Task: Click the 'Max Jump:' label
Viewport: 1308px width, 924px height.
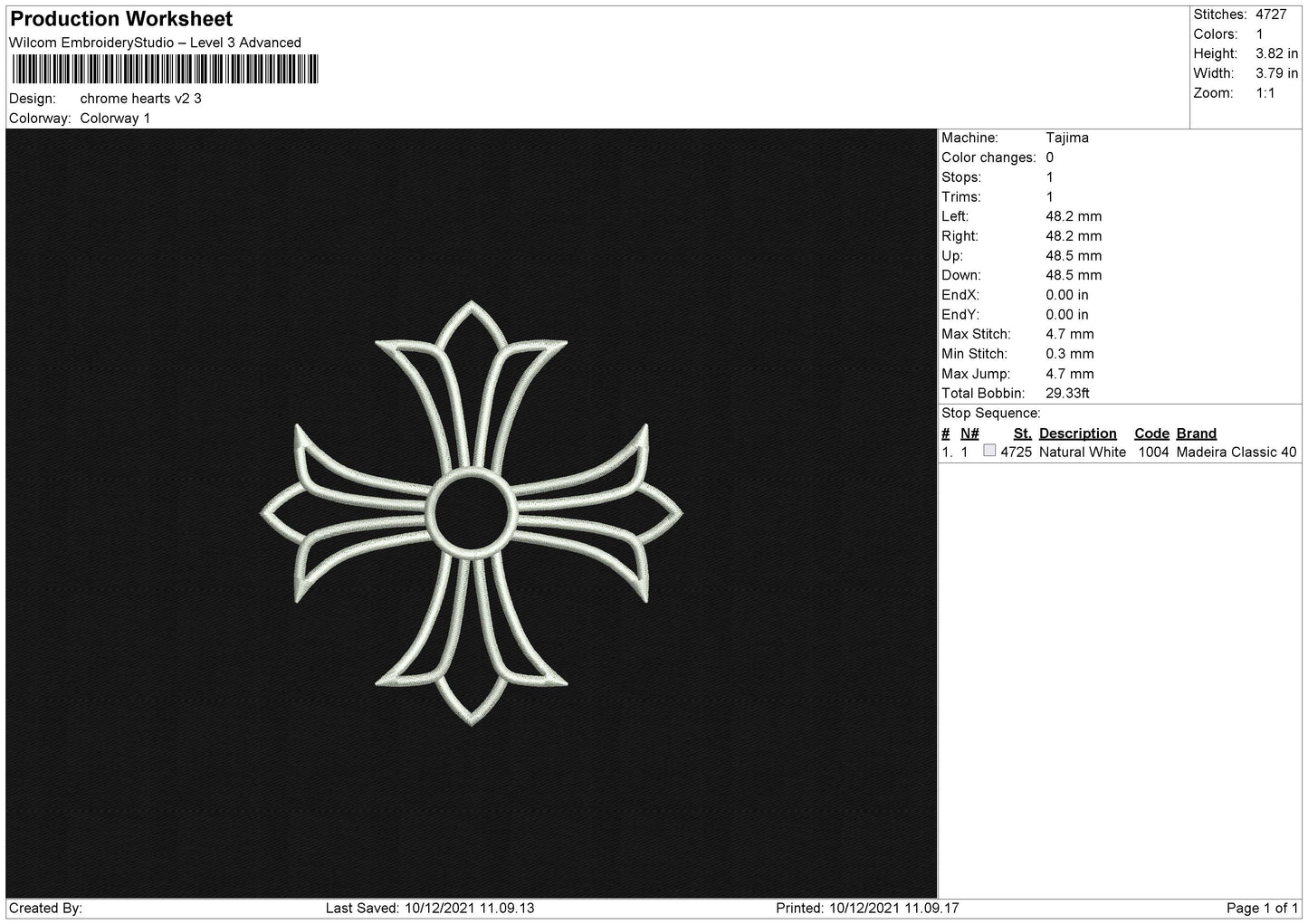Action: coord(975,374)
